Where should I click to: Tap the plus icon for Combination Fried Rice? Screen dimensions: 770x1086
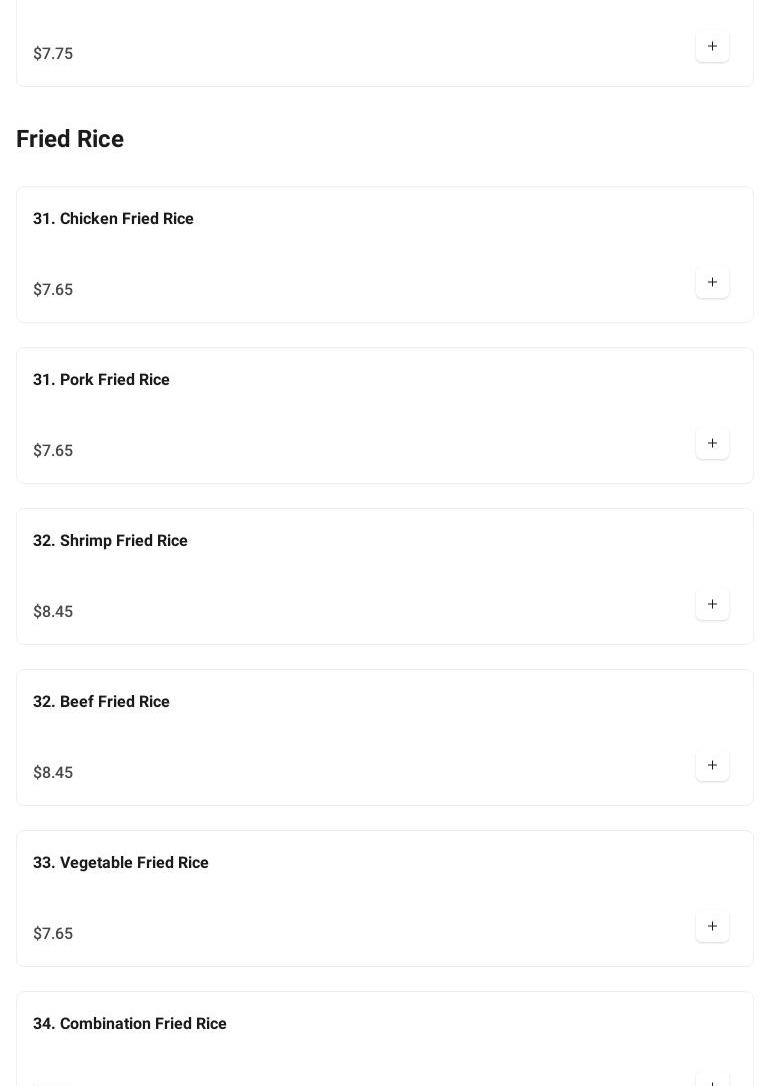click(712, 1080)
